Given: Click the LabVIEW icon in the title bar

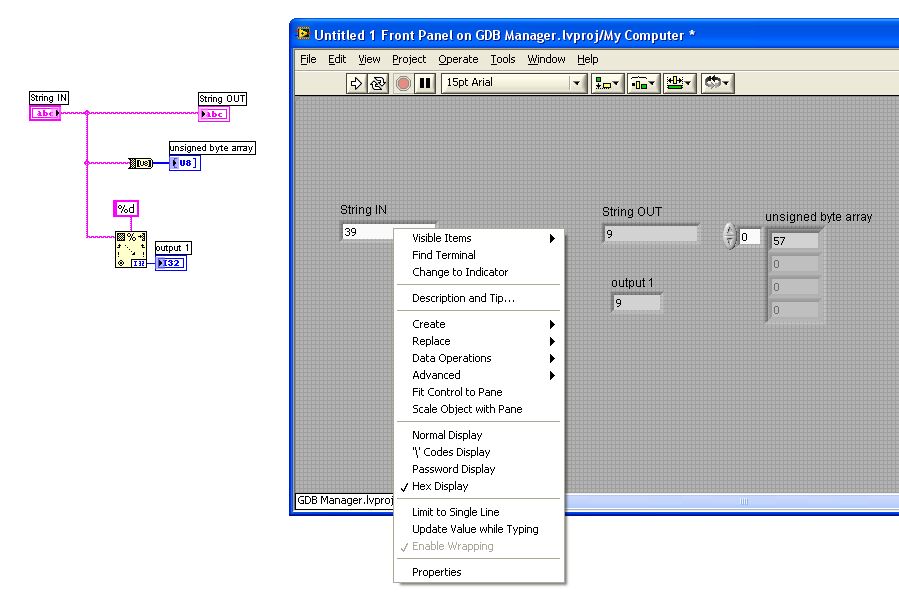Looking at the screenshot, I should [x=303, y=34].
